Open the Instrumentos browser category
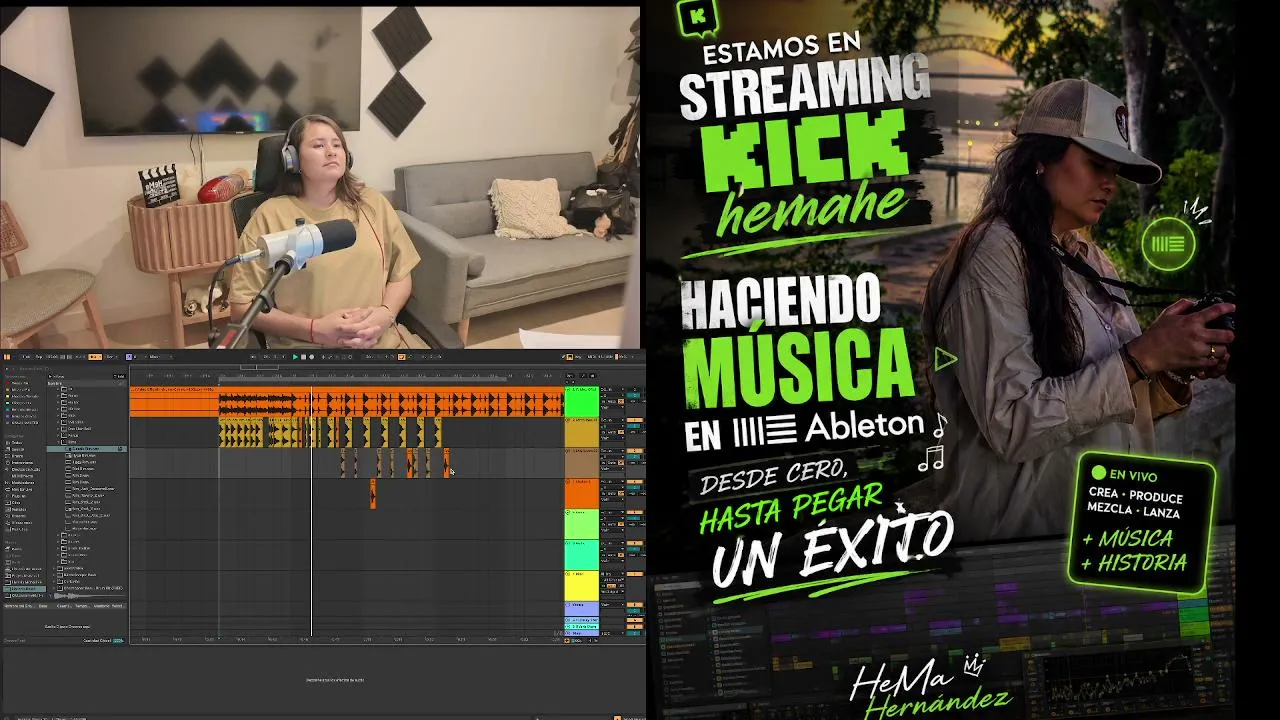 coord(20,461)
